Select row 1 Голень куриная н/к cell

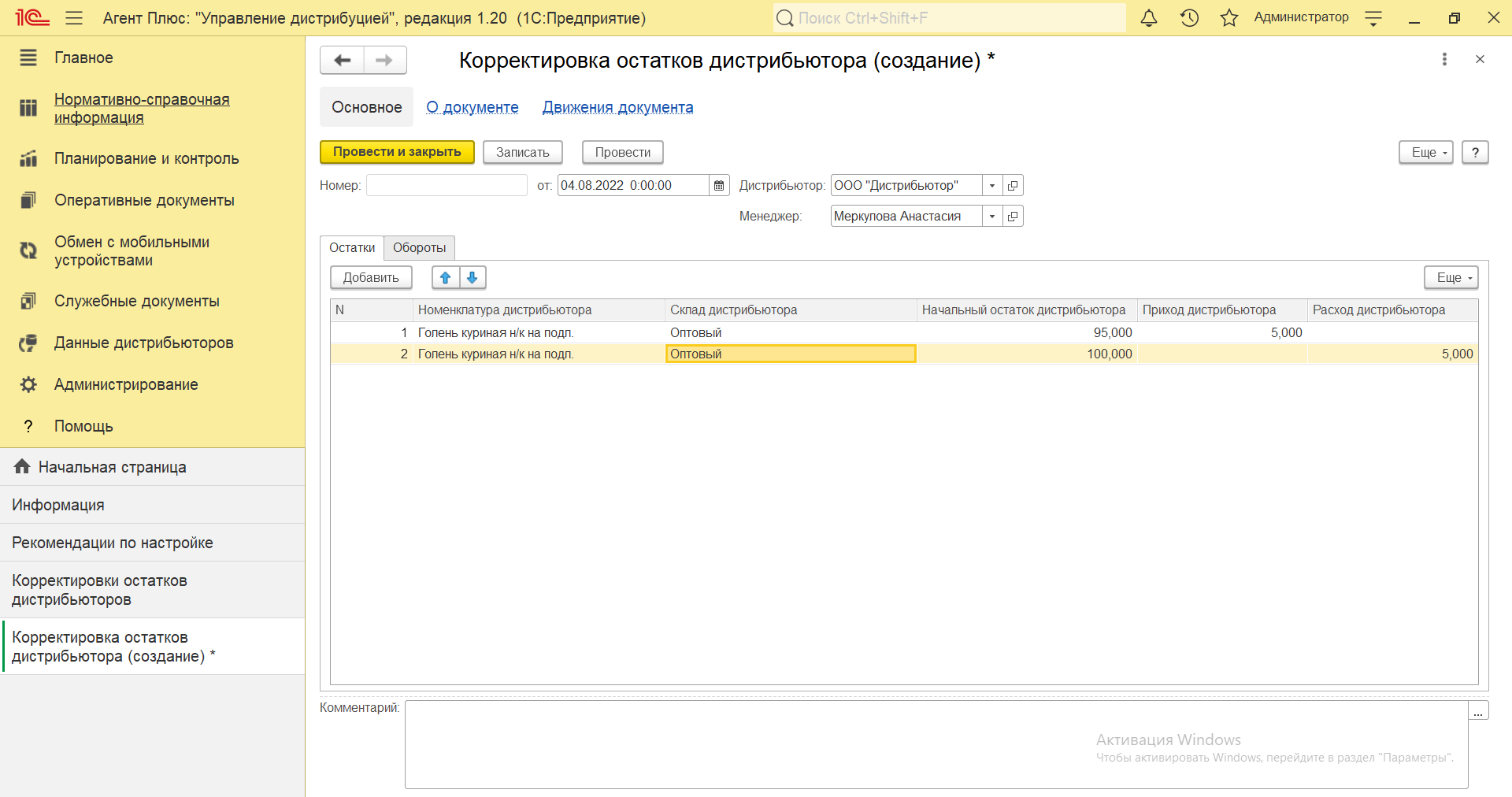pyautogui.click(x=539, y=332)
